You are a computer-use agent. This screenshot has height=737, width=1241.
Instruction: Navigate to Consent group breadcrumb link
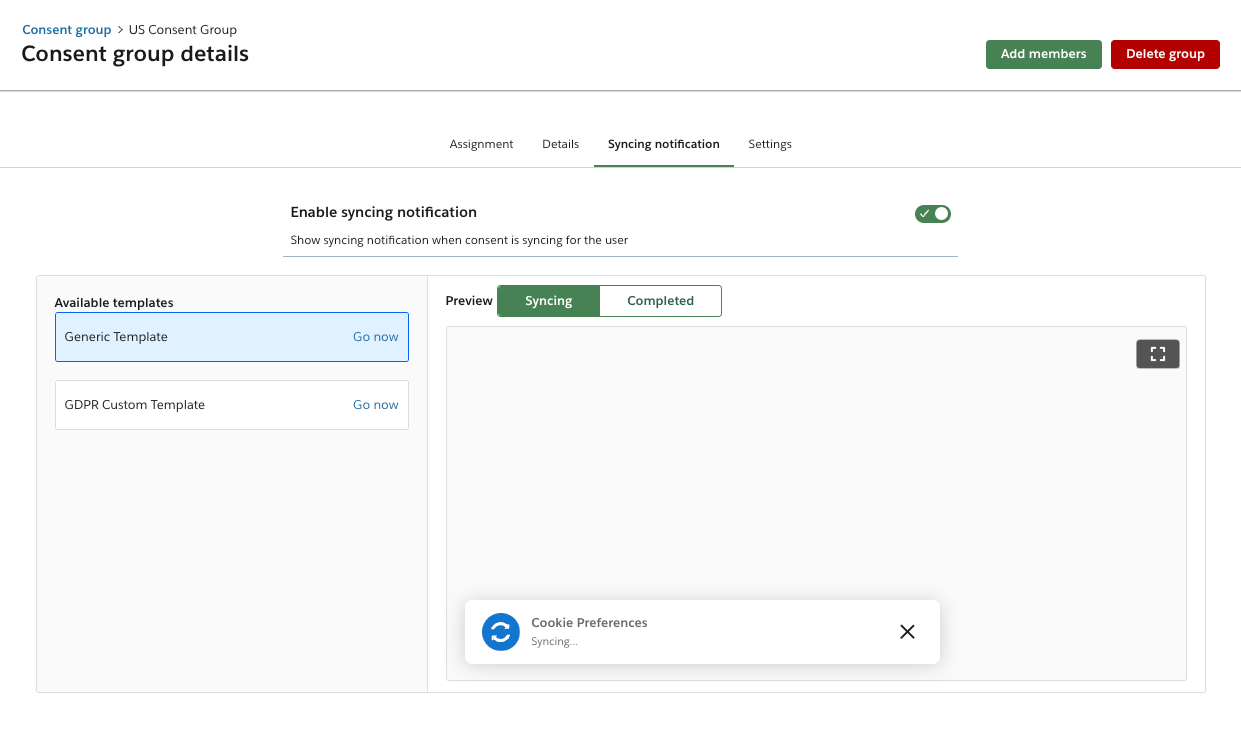(67, 30)
